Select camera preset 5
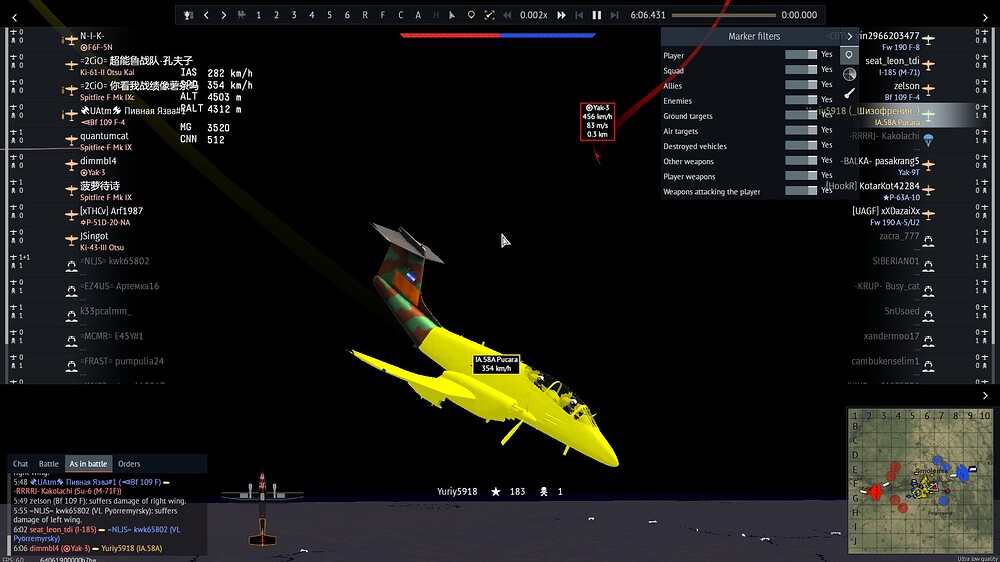 [x=330, y=15]
